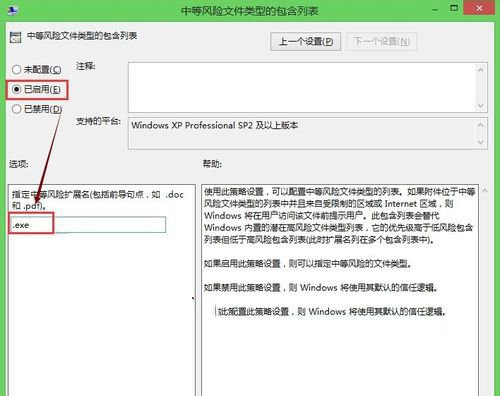The image size is (500, 396).
Task: Click up arrow of supported platform scrollbar
Action: (x=481, y=125)
